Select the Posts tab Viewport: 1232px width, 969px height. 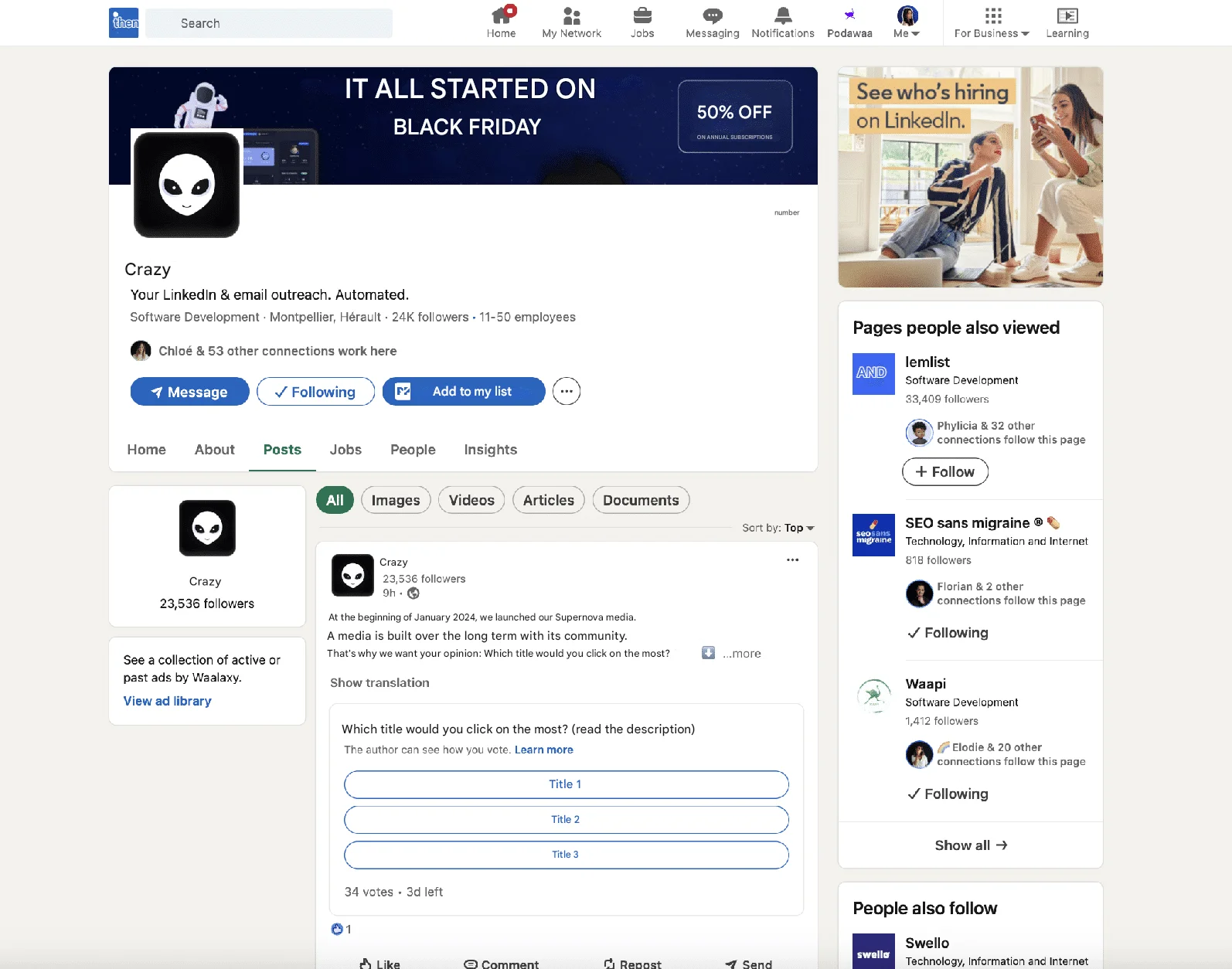pos(282,450)
